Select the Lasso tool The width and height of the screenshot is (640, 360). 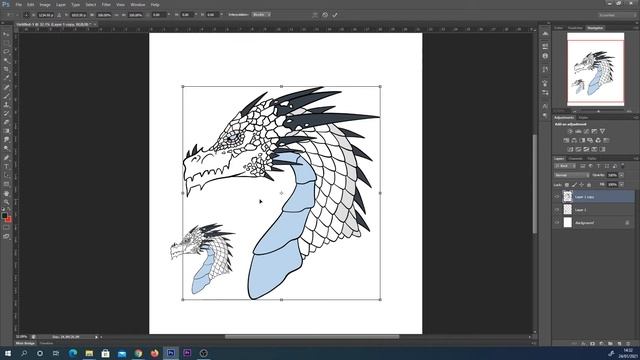[x=6, y=52]
